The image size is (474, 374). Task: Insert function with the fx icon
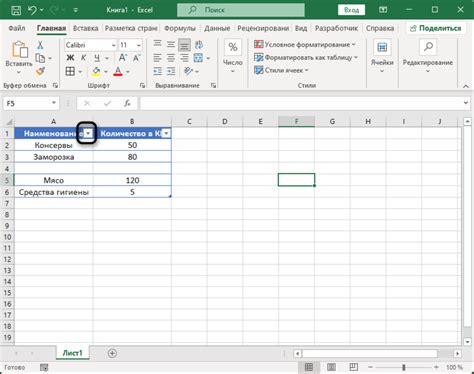(x=127, y=104)
